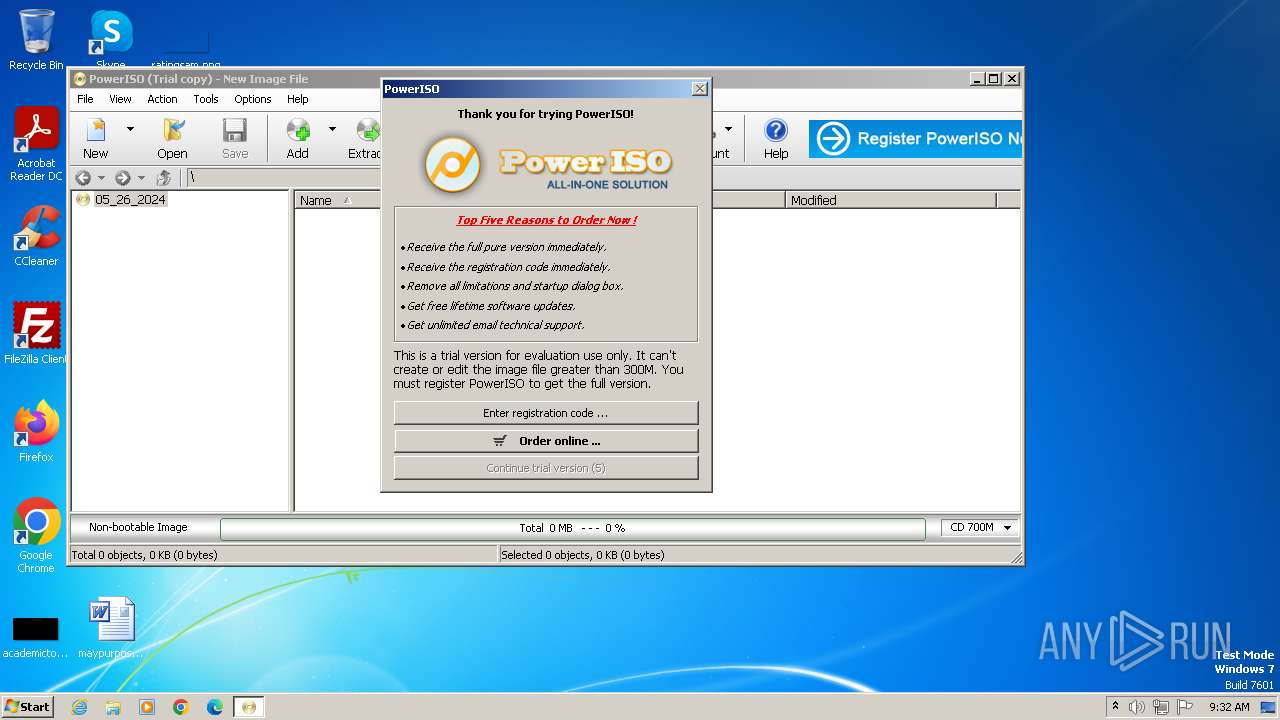Open the maypurpos Word document icon
1280x720 pixels.
pyautogui.click(x=111, y=628)
